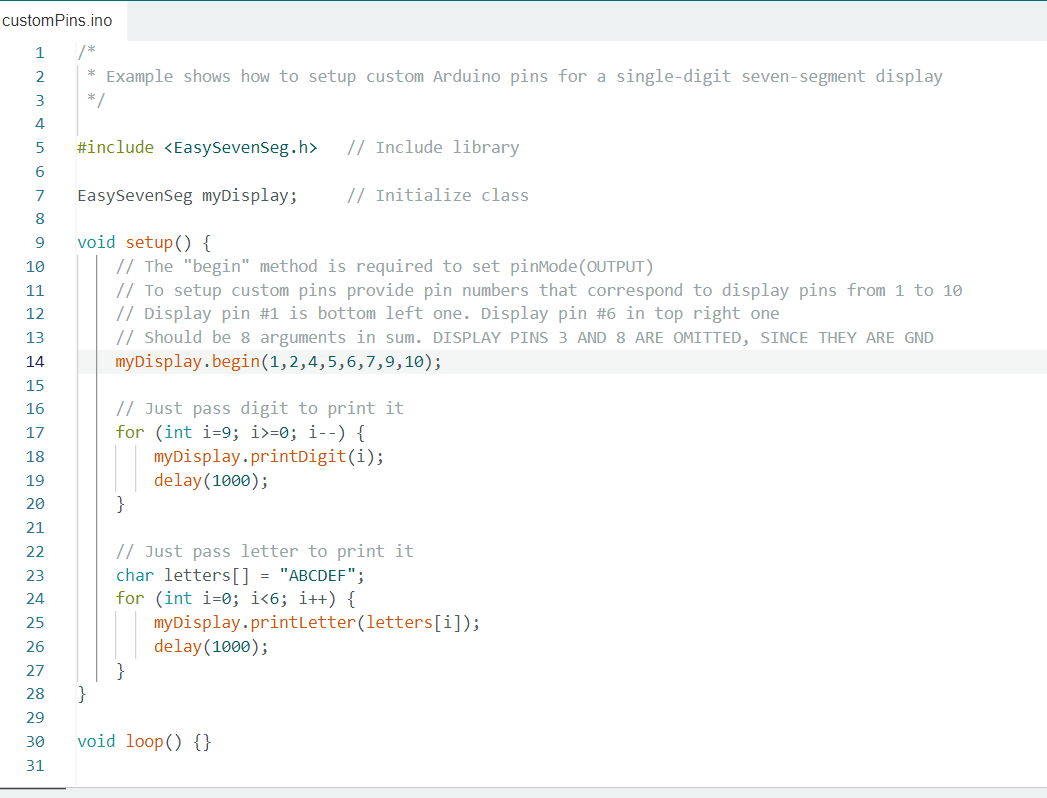Click line number 29 in the gutter
1047x798 pixels.
35,718
